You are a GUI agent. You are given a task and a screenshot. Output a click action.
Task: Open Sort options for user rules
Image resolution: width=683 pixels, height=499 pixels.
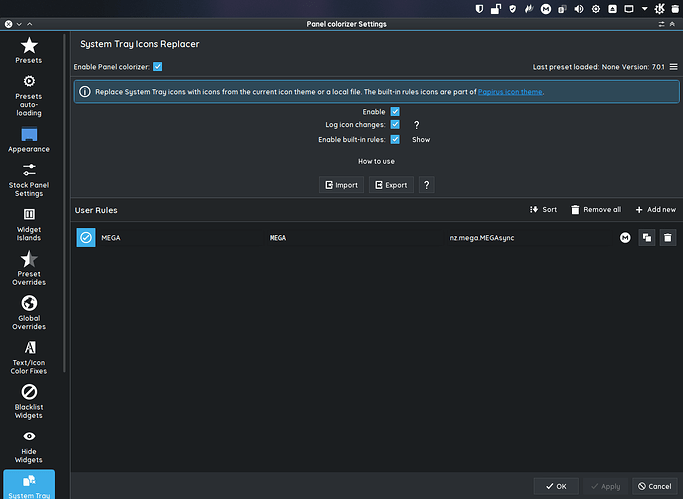[x=543, y=210]
